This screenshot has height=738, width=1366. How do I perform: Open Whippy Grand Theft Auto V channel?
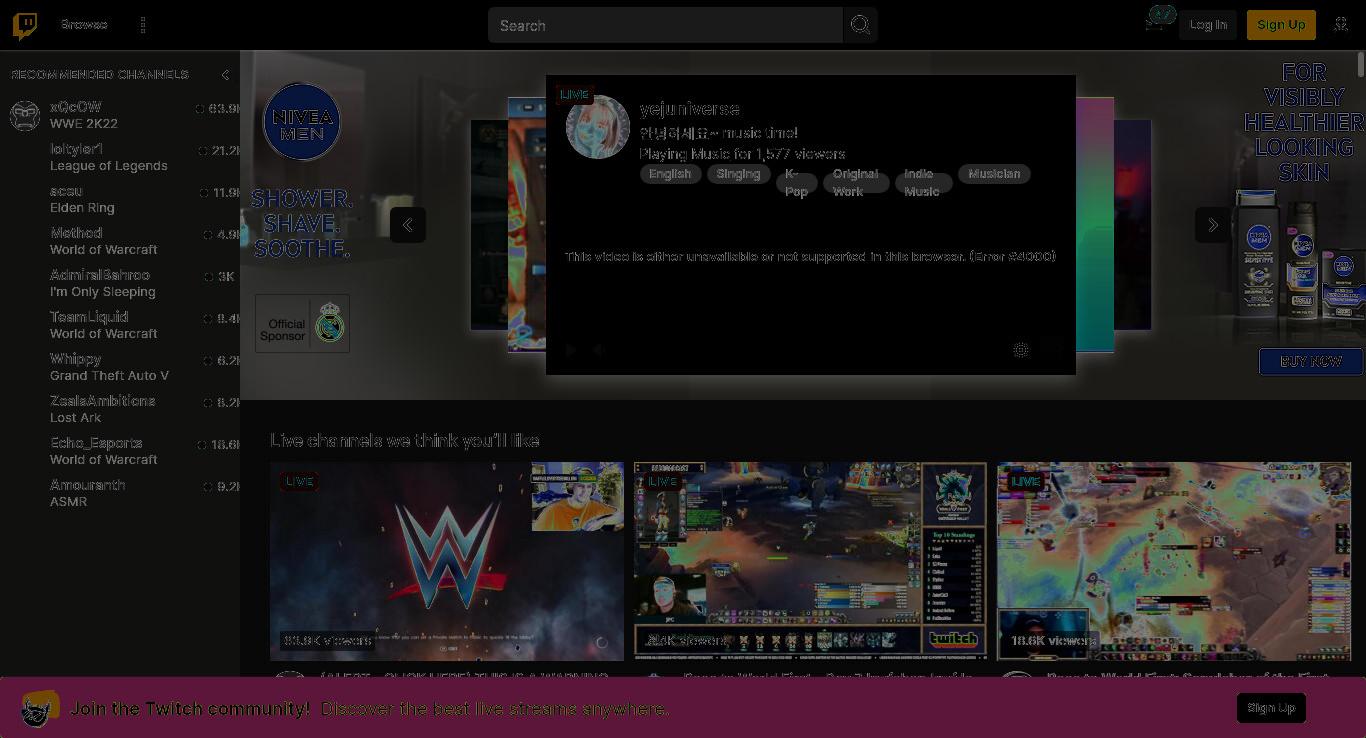click(x=120, y=367)
